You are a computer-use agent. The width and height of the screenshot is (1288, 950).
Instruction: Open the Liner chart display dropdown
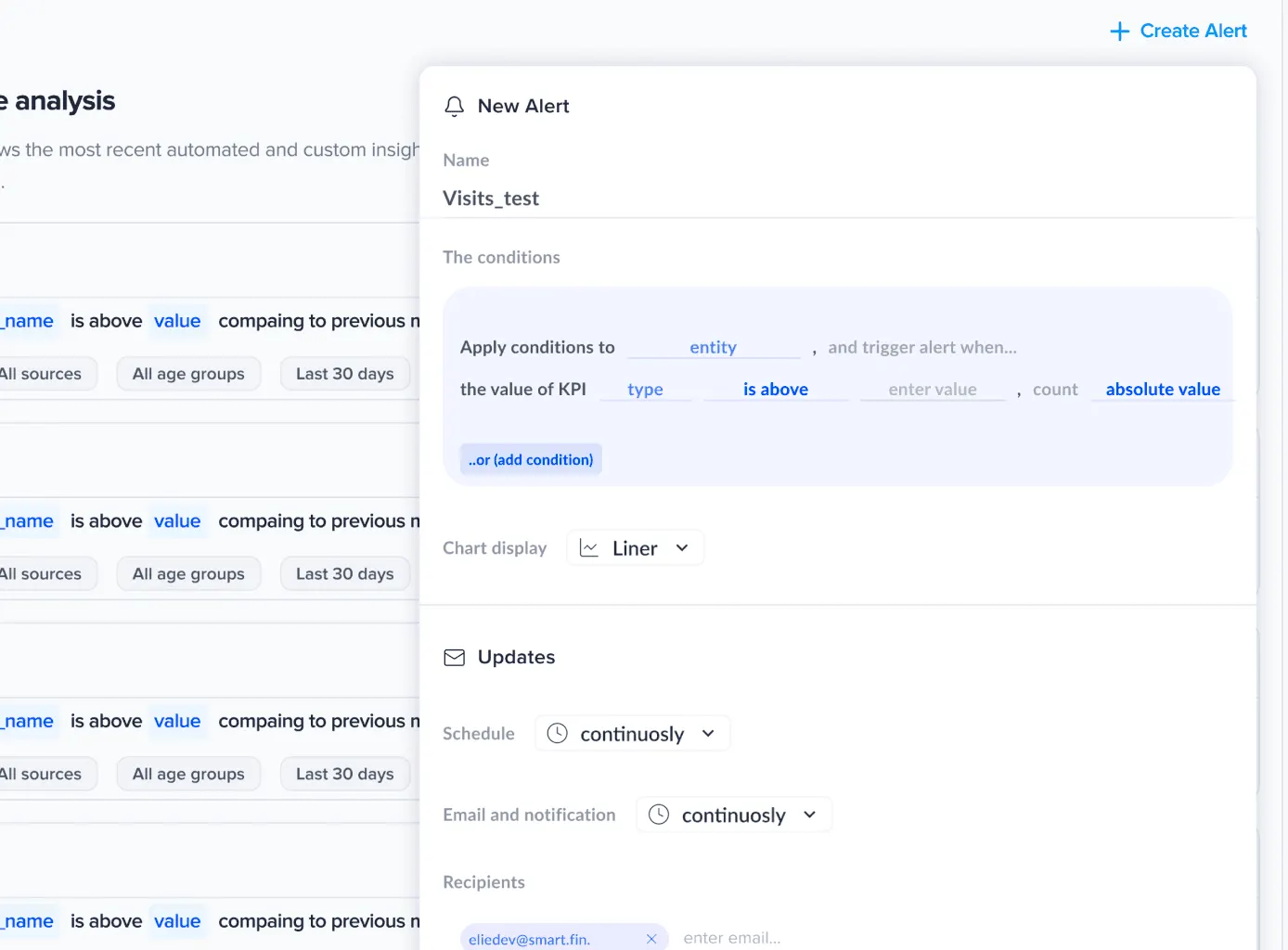636,548
